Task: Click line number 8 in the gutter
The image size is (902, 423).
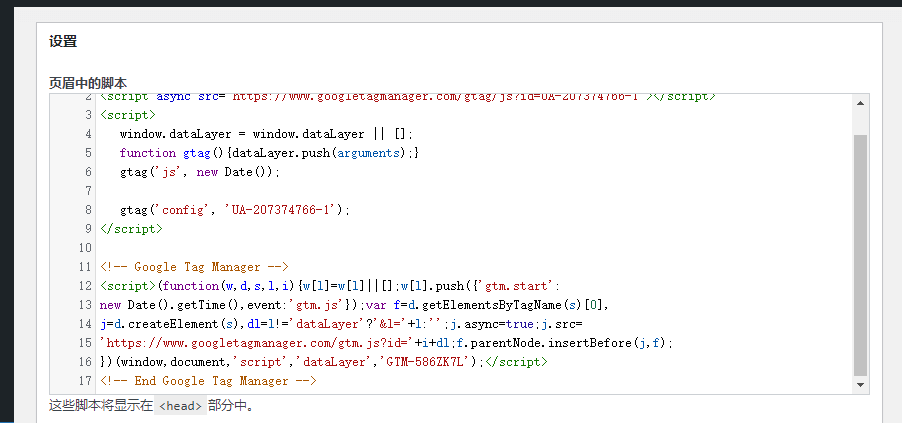Action: [x=89, y=210]
